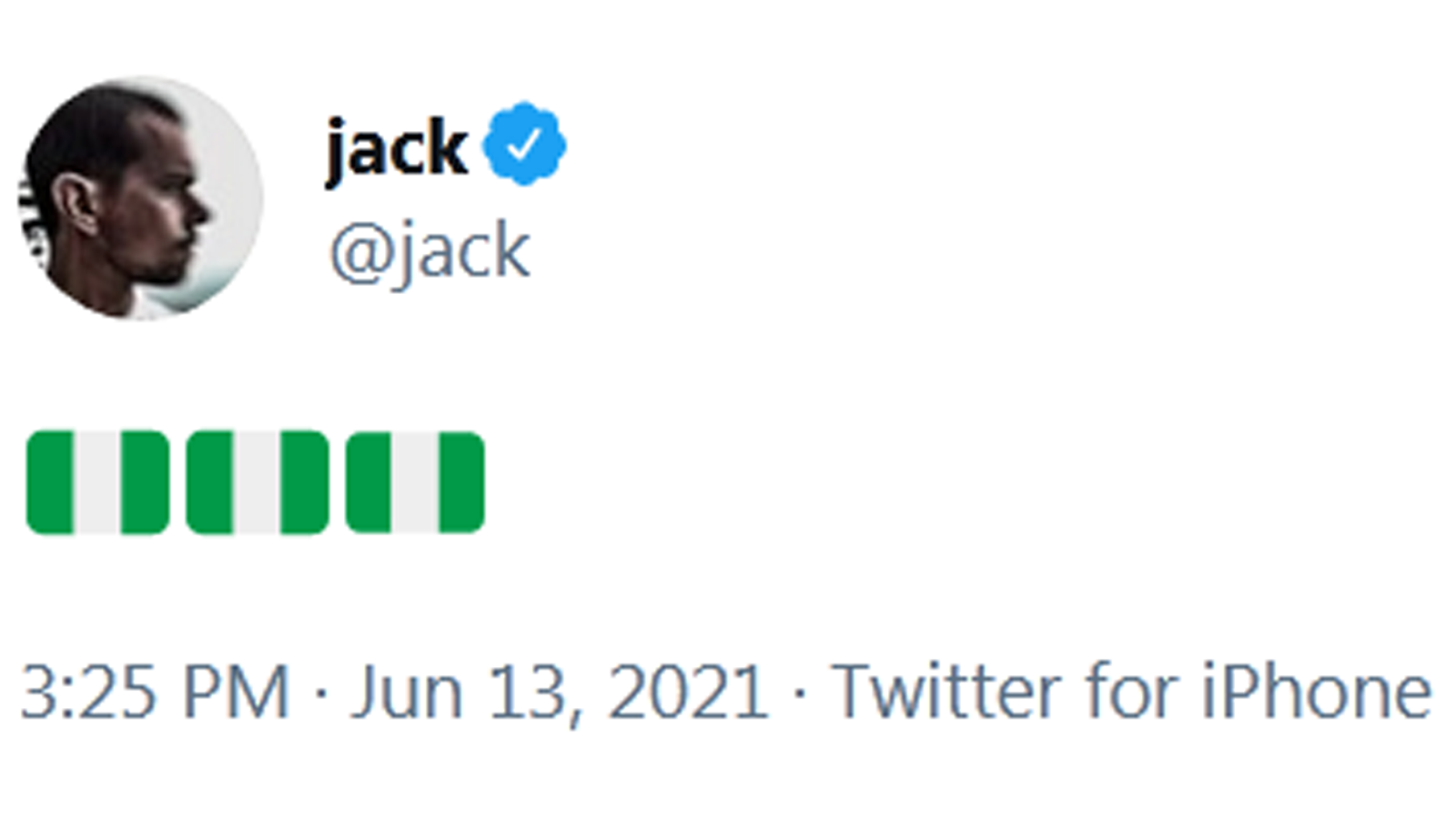1456x819 pixels.
Task: Click the @jack username handle
Action: coord(430,251)
